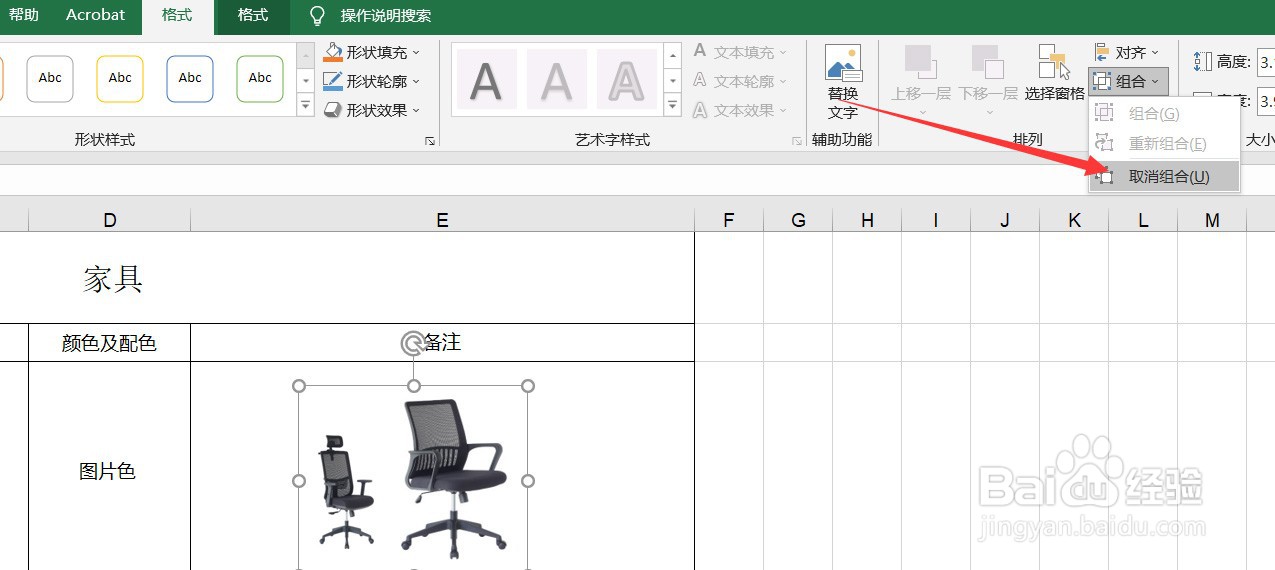Click the 颜色及配色 header cell
This screenshot has width=1275, height=570.
109,343
